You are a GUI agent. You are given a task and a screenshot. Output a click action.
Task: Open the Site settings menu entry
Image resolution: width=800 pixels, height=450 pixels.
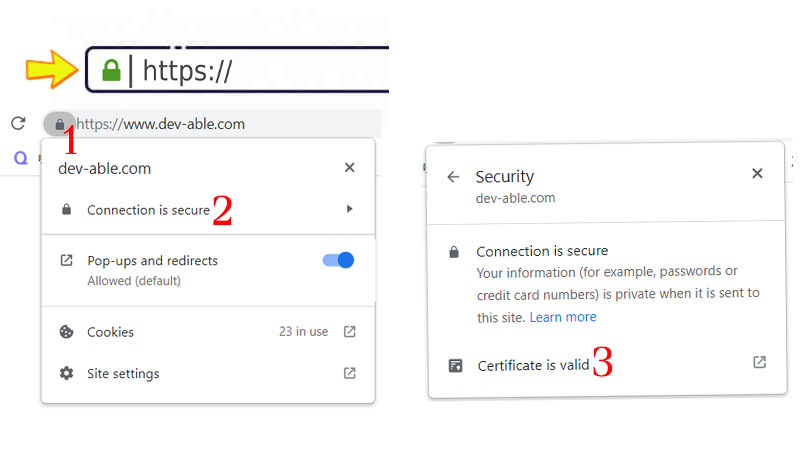(x=123, y=374)
